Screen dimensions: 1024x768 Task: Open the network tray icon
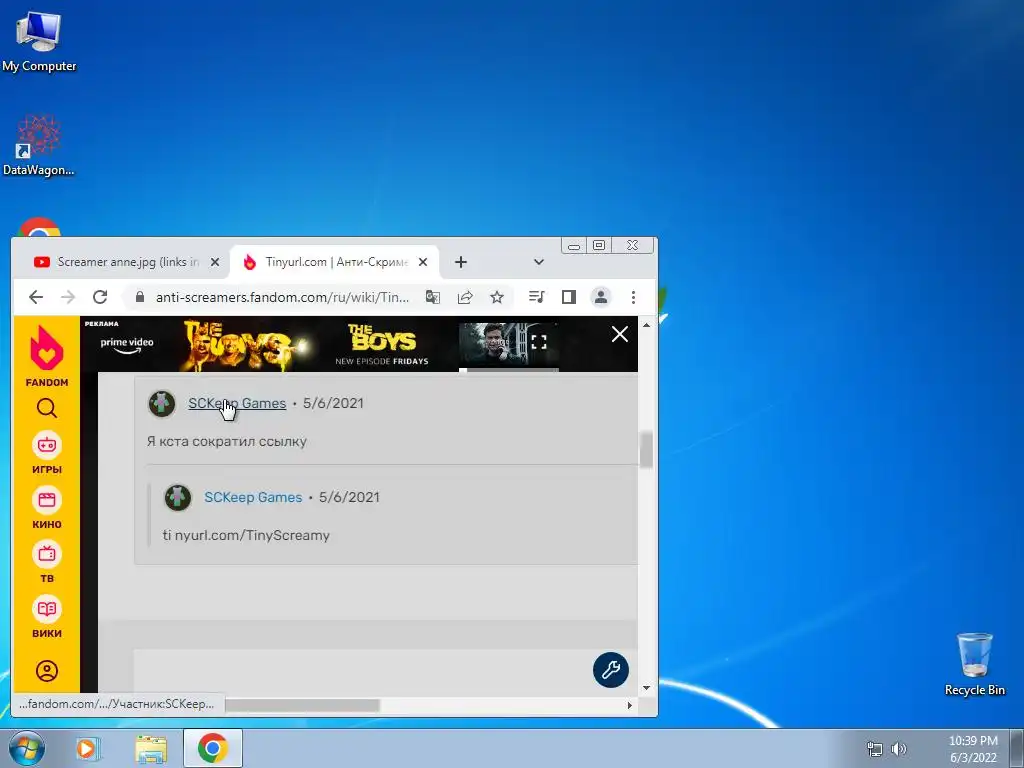(874, 748)
